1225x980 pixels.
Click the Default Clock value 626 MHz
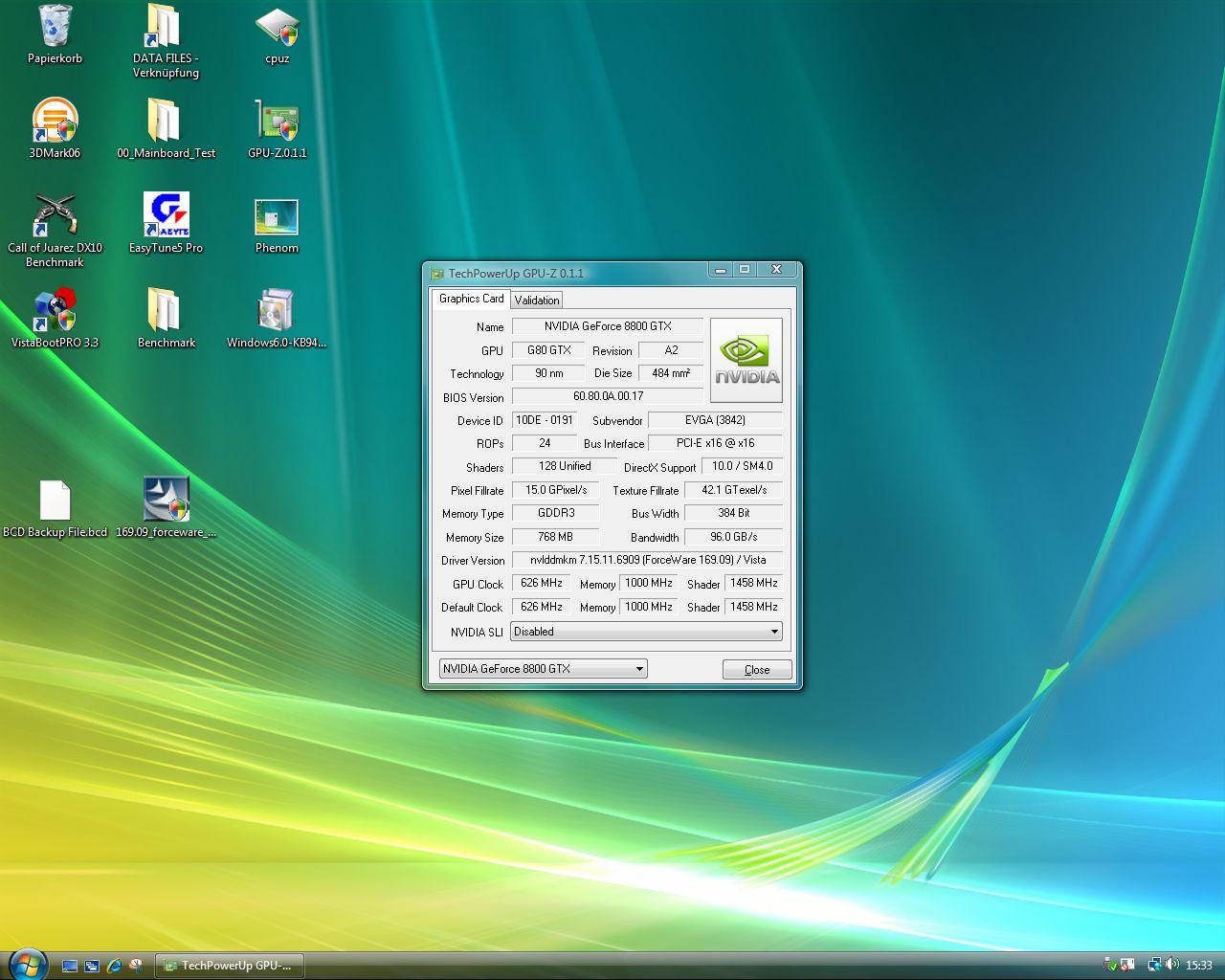(x=542, y=607)
